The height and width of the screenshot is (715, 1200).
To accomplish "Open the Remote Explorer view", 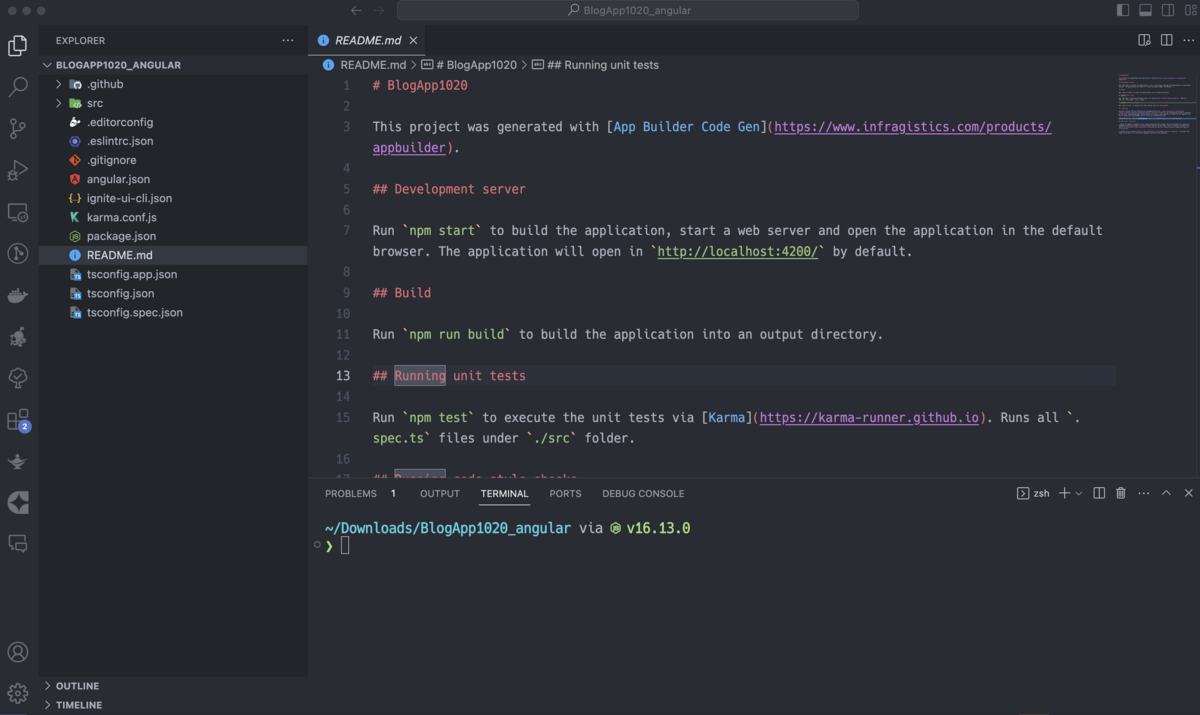I will [18, 212].
